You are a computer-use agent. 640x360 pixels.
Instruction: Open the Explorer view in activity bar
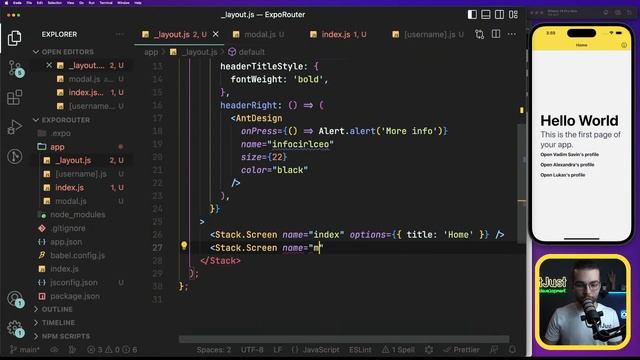pyautogui.click(x=14, y=38)
